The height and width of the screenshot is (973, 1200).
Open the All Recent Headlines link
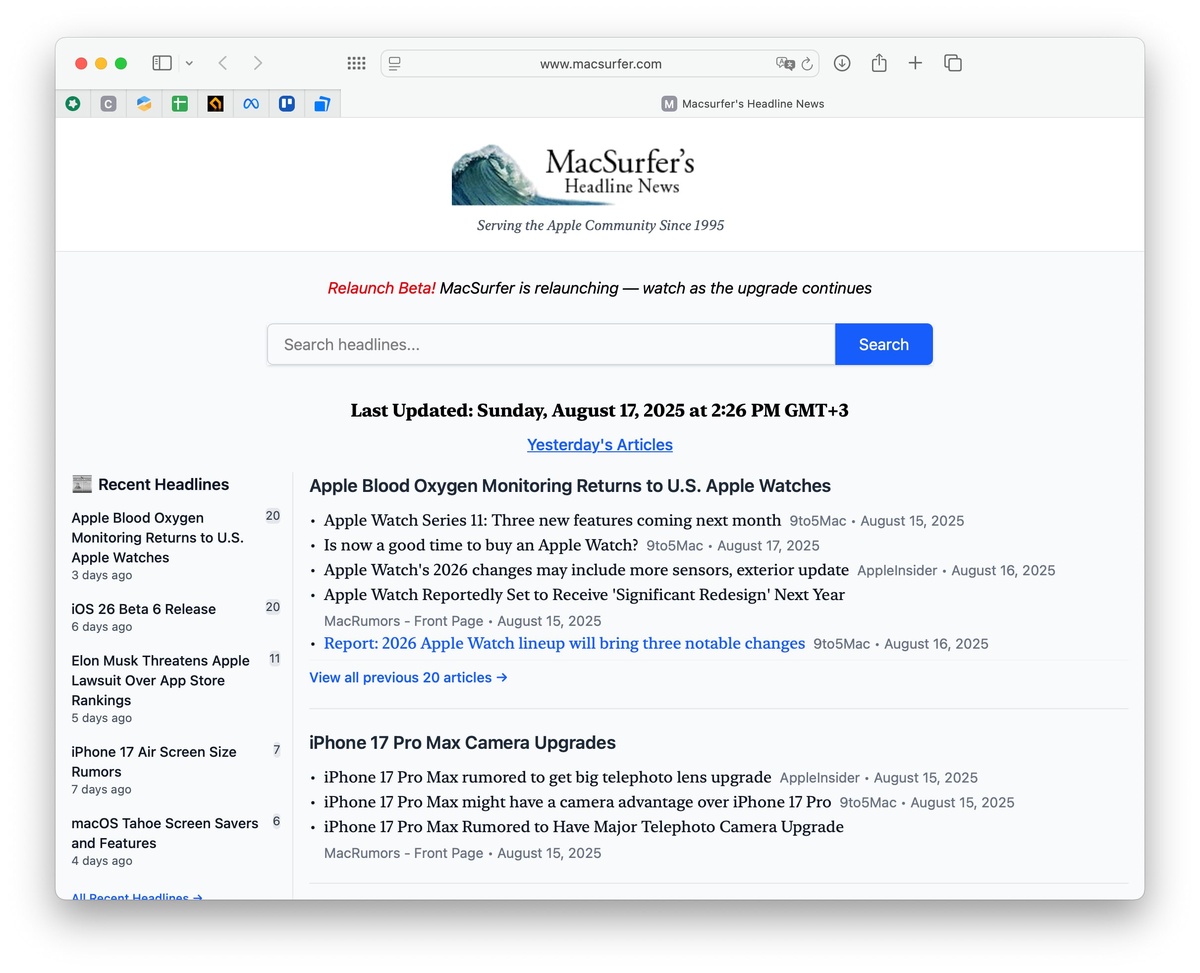[137, 897]
